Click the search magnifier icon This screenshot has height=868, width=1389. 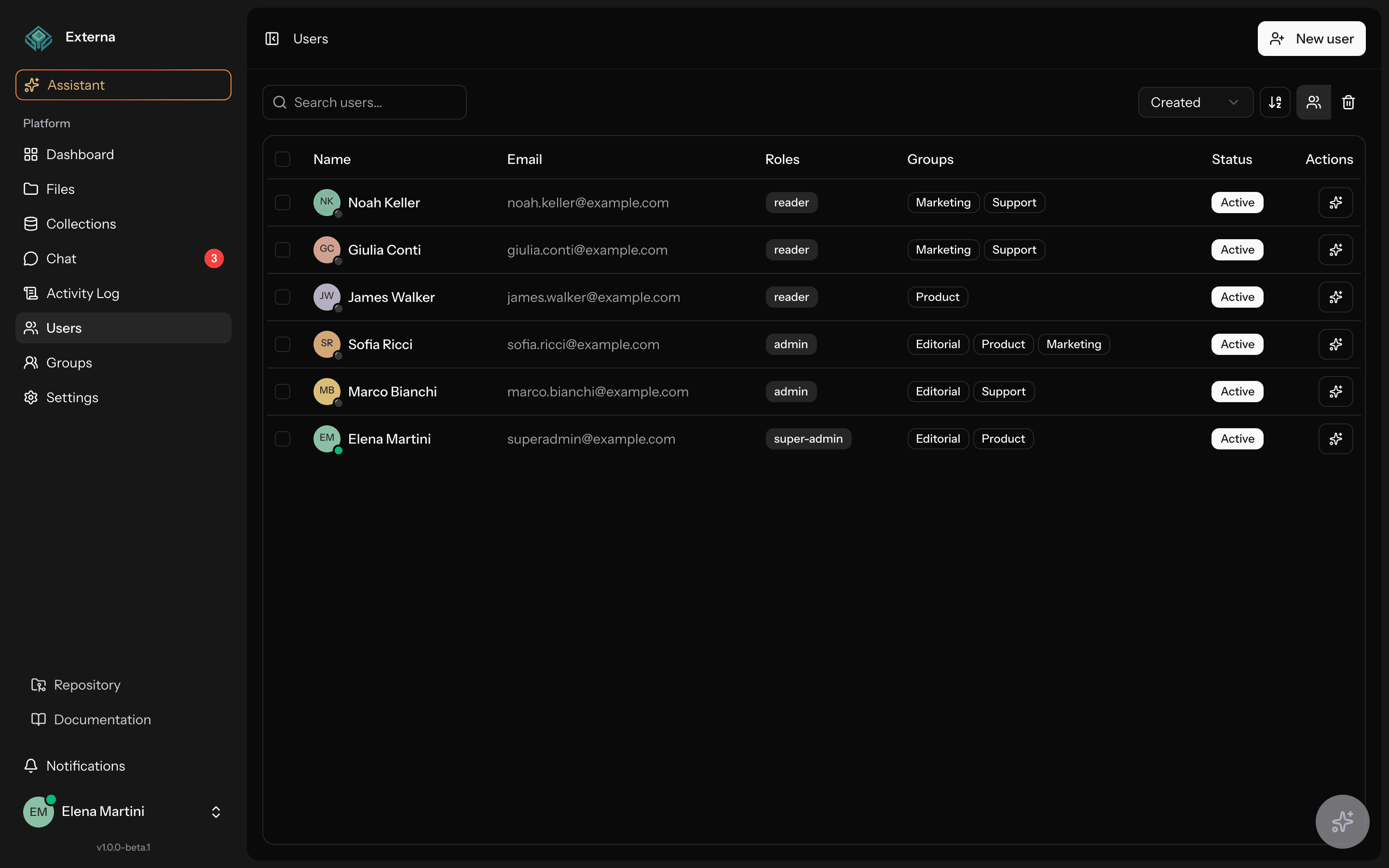[x=280, y=102]
